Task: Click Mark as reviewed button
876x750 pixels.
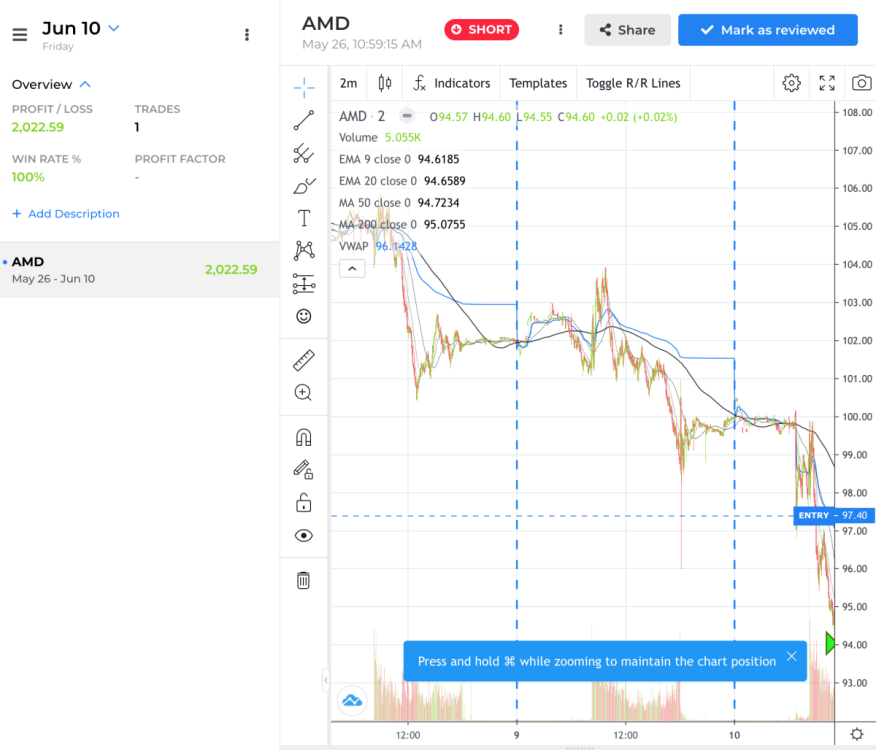Action: (x=767, y=30)
